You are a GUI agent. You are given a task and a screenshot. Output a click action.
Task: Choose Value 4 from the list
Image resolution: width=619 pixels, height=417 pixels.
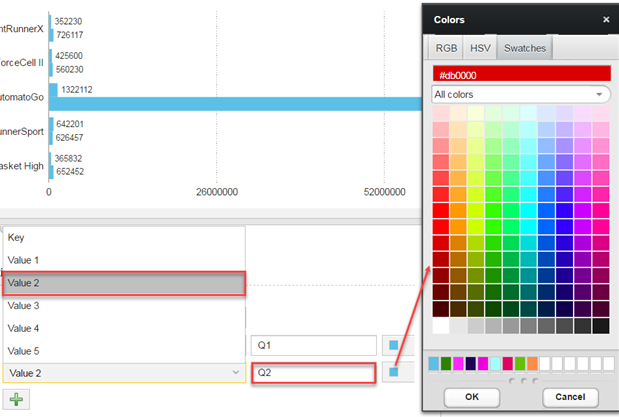coord(123,328)
